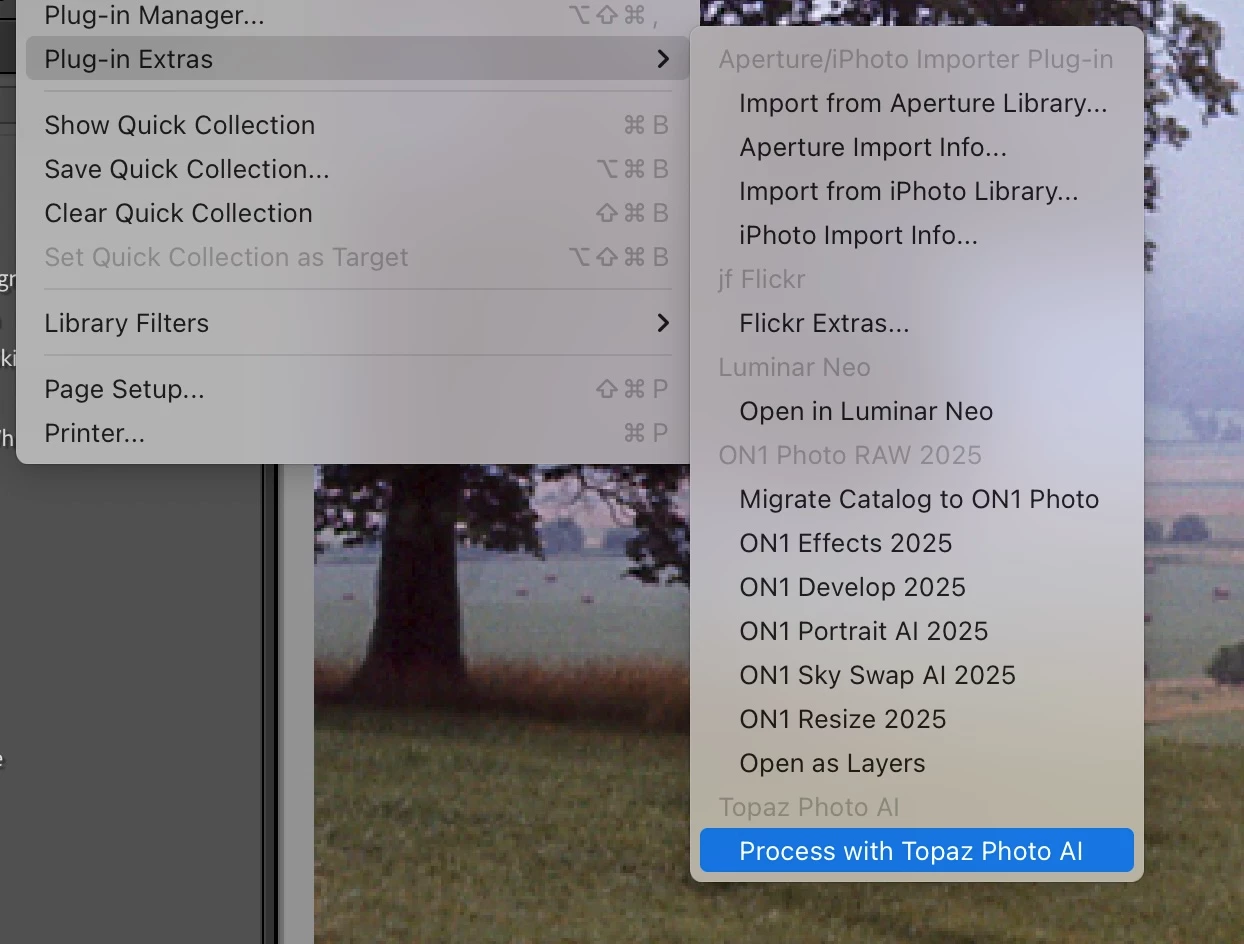Expand Library Filters chevron arrow

point(663,323)
